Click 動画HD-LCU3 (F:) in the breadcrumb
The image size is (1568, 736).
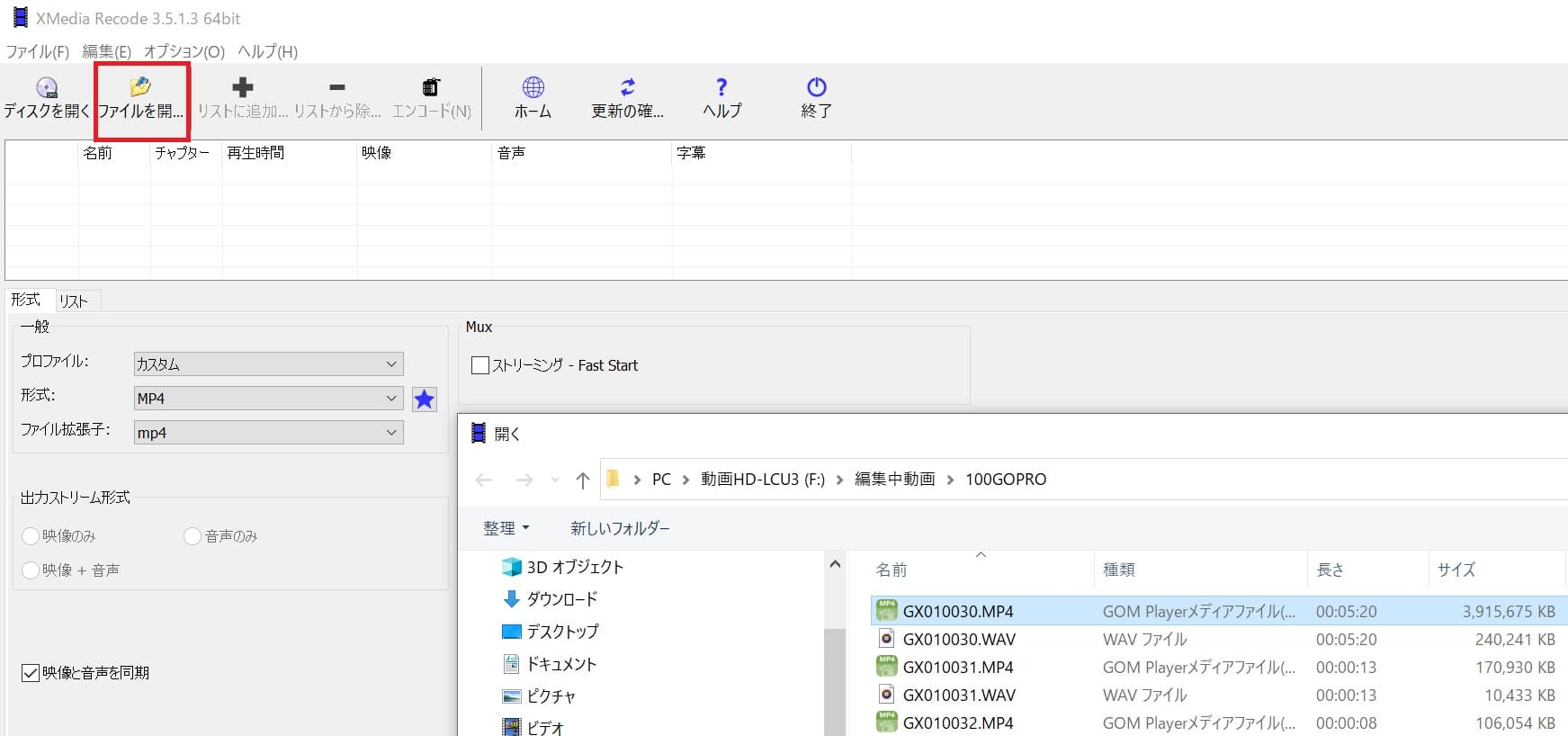[763, 480]
